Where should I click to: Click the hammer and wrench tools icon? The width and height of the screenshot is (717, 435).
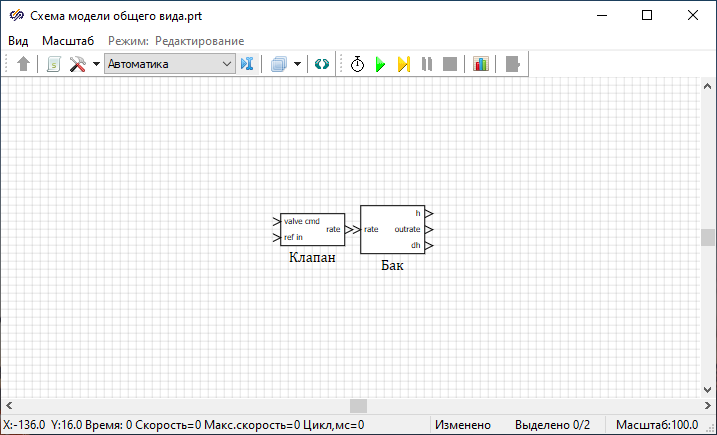(x=77, y=64)
